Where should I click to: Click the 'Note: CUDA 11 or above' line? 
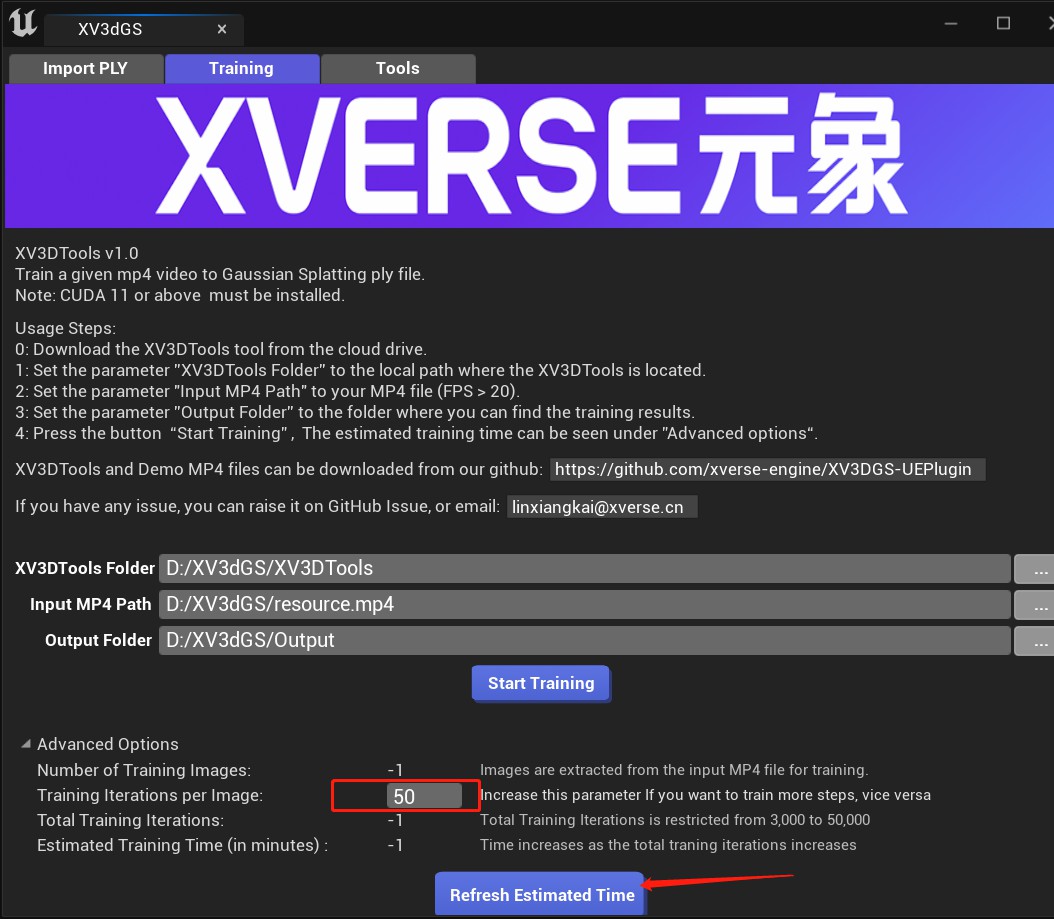179,295
